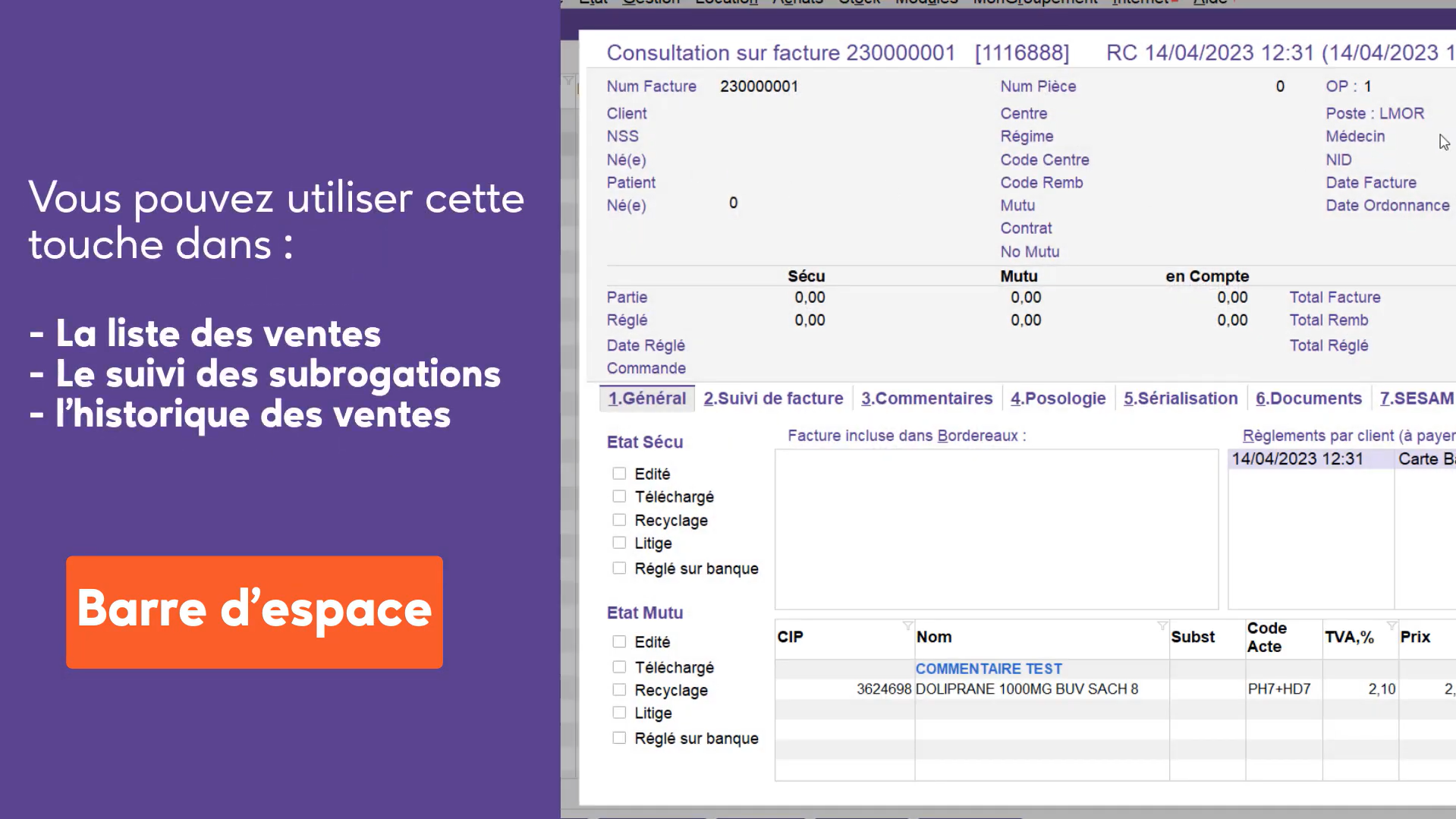1456x819 pixels.
Task: Toggle Recyclage under Etat Mutu
Action: tap(619, 690)
